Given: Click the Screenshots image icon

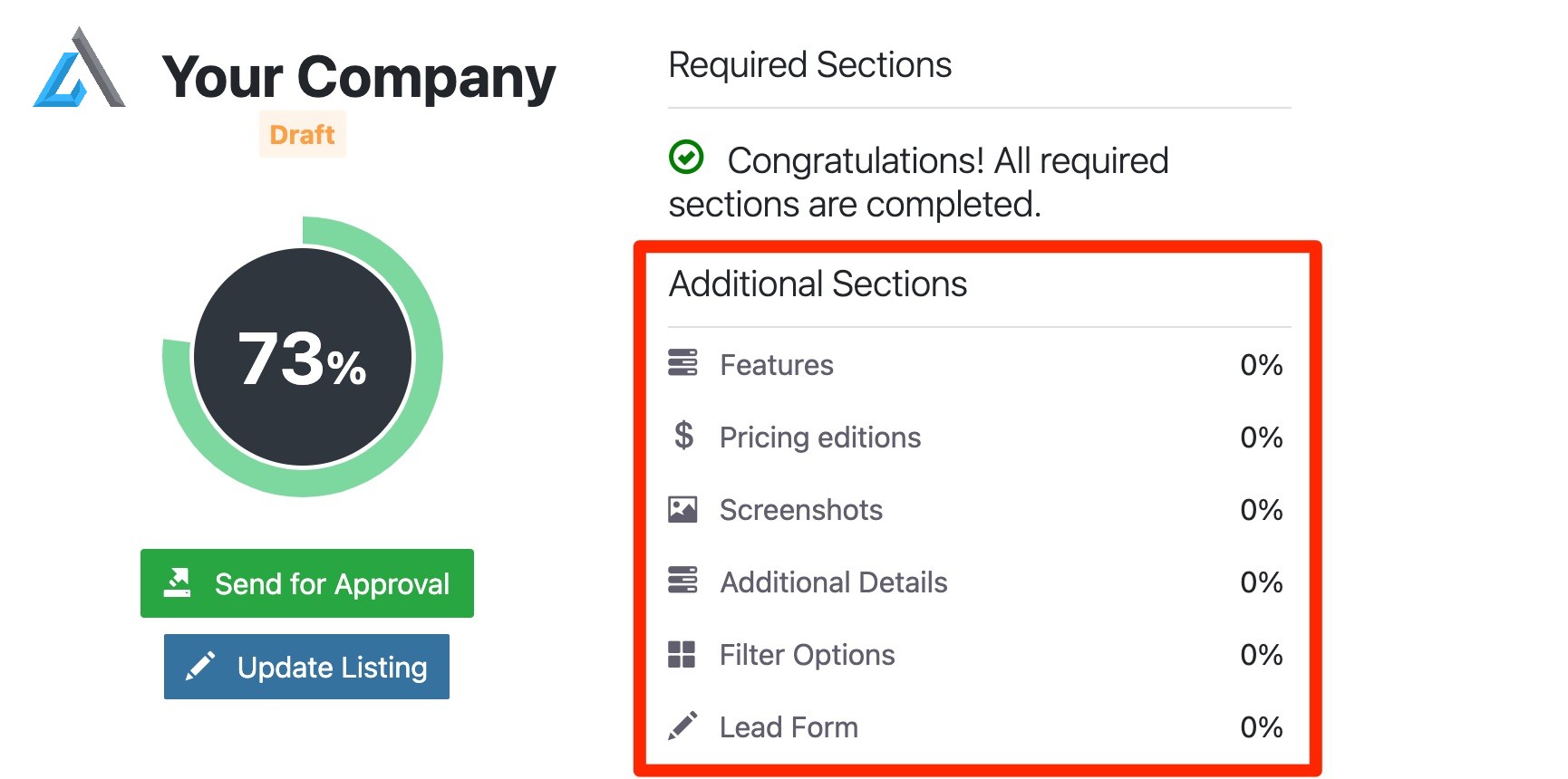Looking at the screenshot, I should point(682,509).
